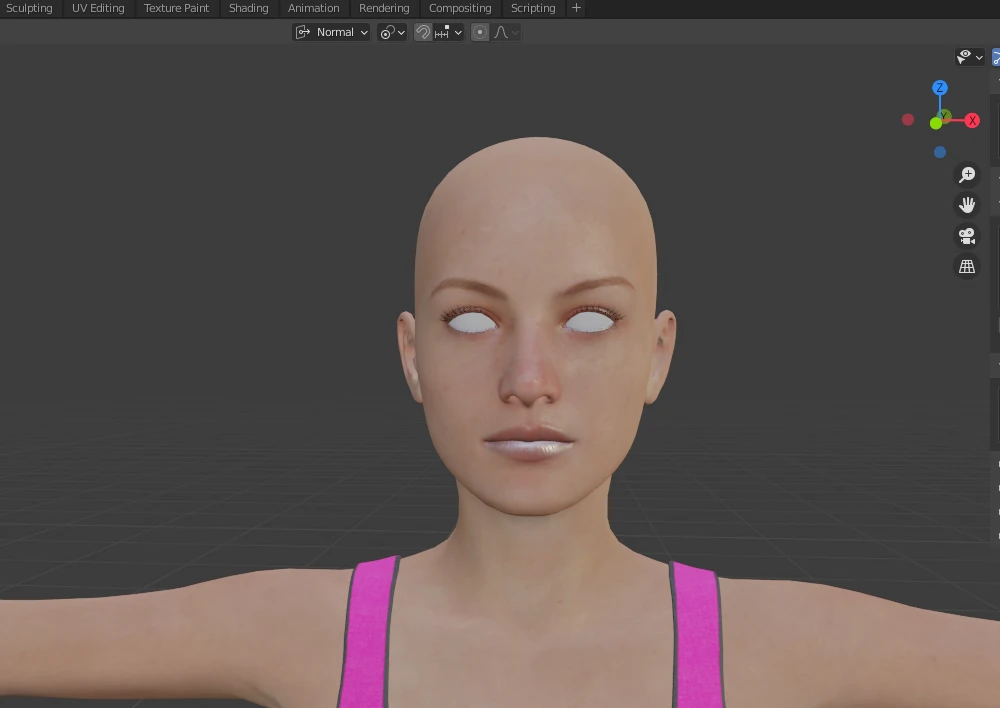Open the Shading workspace tab
The height and width of the screenshot is (708, 1000).
pyautogui.click(x=249, y=8)
